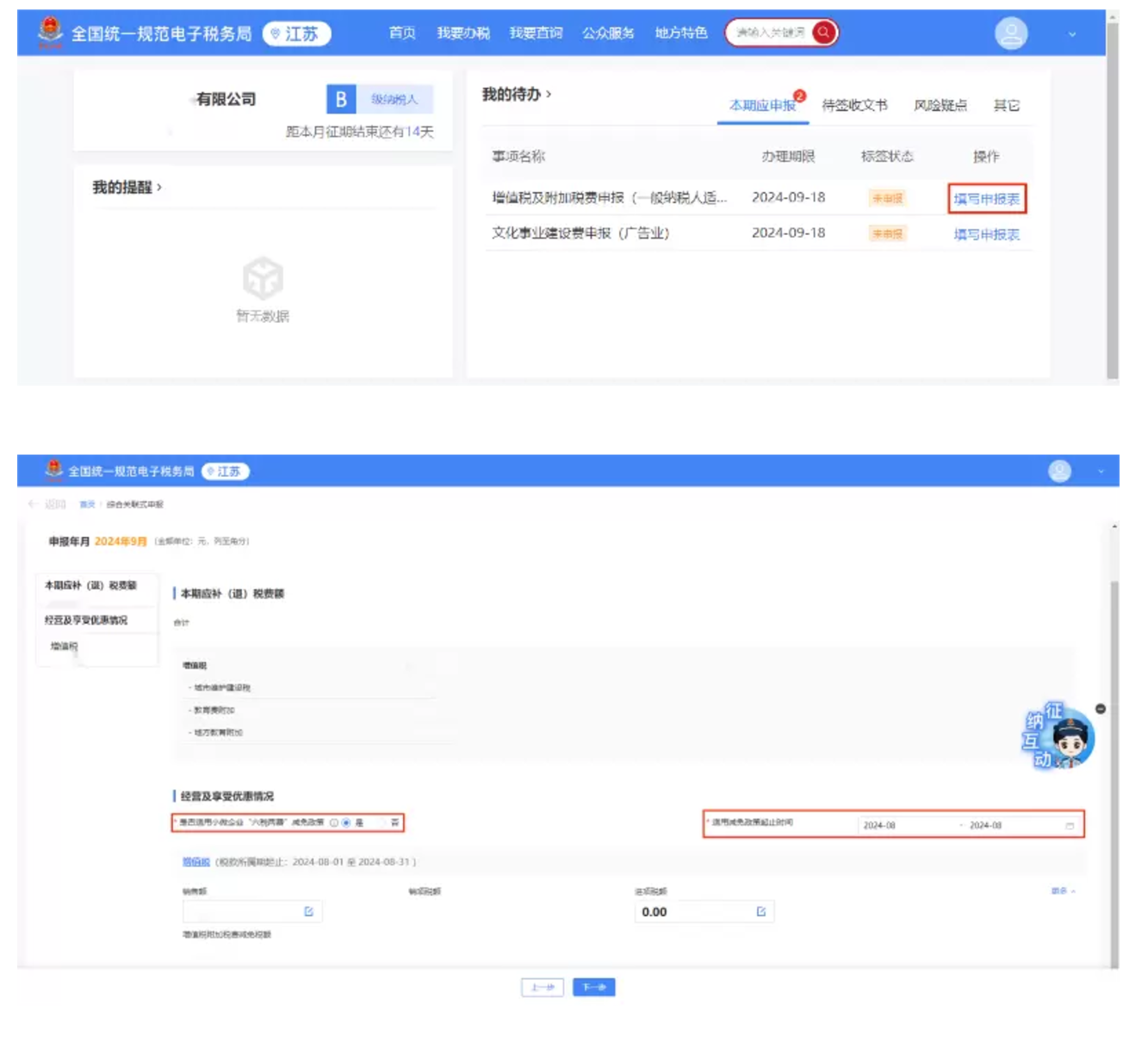Open the 江苏 region selector in top header
Image resolution: width=1148 pixels, height=1052 pixels.
pos(296,34)
